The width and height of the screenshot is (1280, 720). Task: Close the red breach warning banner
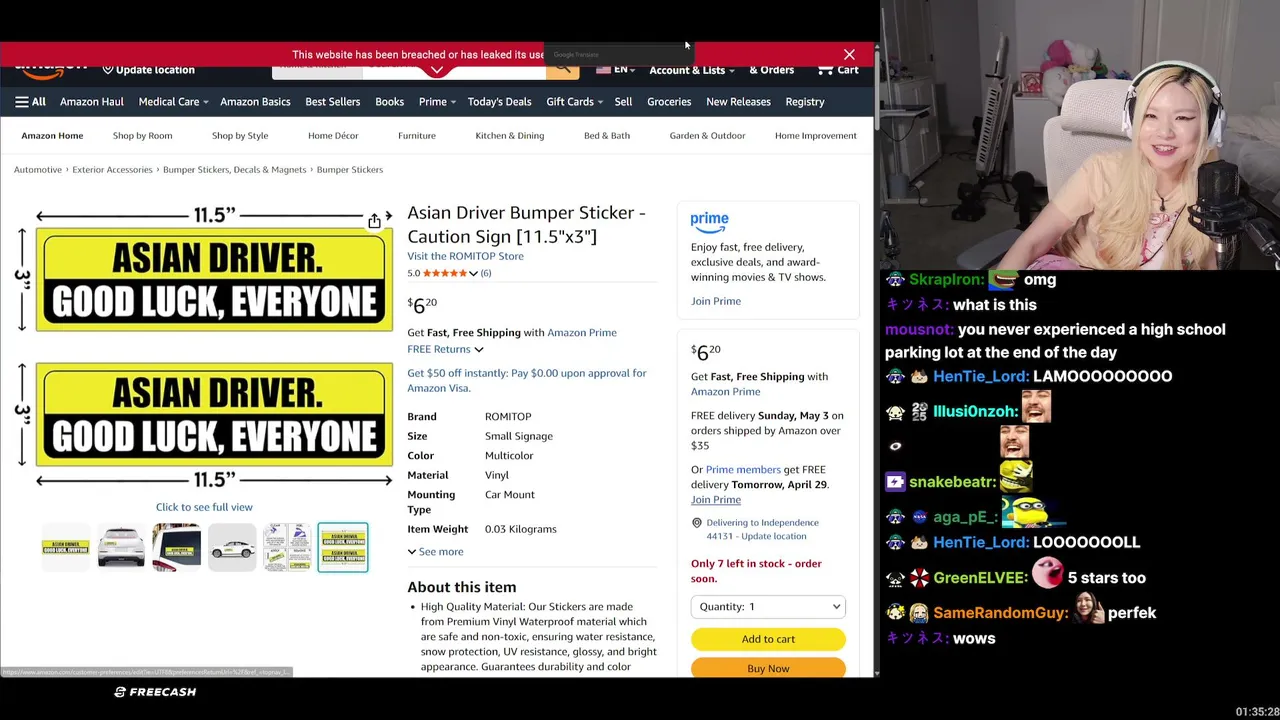tap(849, 54)
